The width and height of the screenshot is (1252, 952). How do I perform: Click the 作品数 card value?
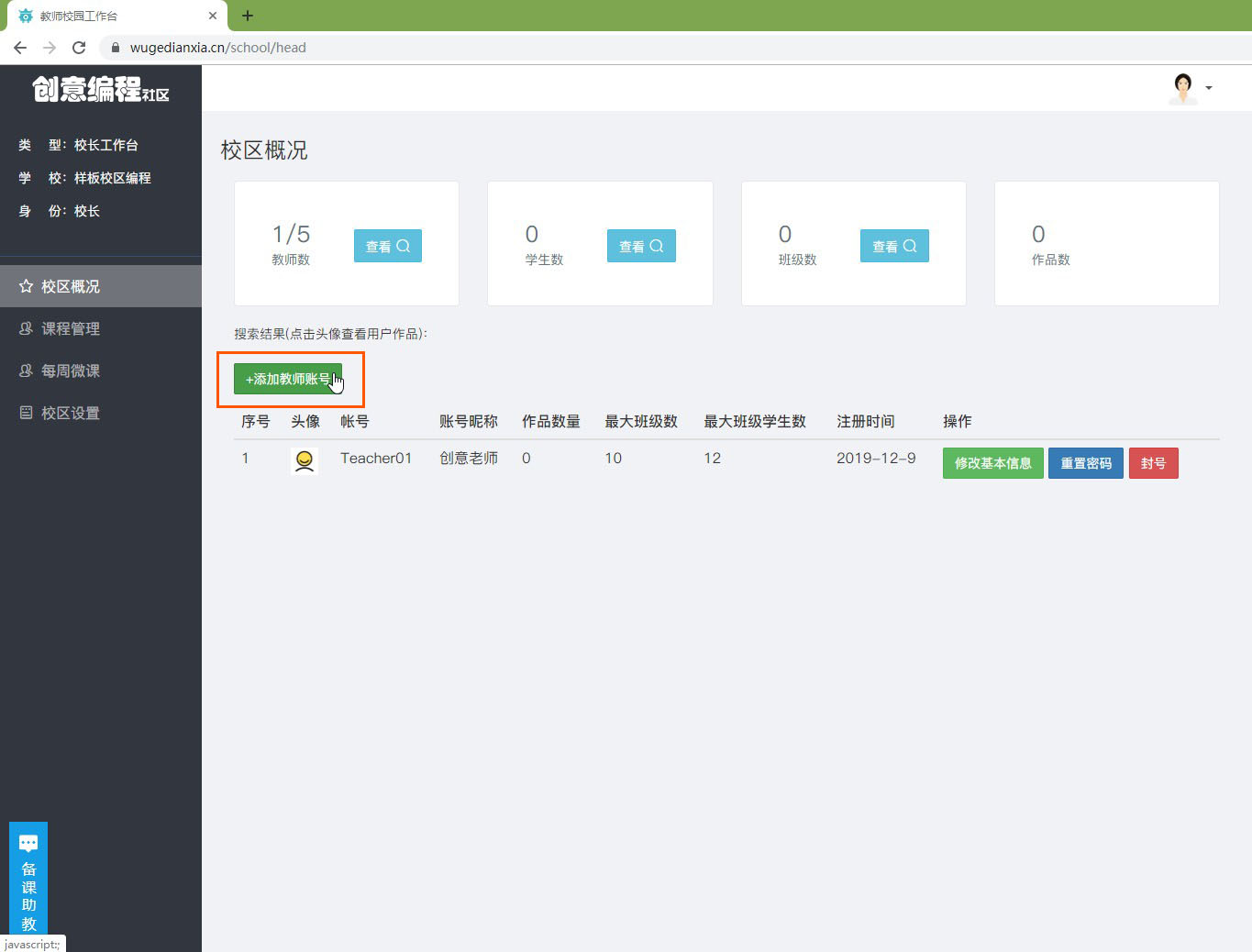[x=1038, y=234]
